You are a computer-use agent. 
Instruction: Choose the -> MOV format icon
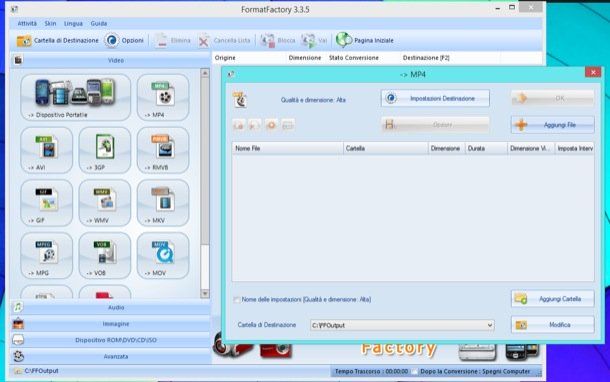[x=163, y=256]
